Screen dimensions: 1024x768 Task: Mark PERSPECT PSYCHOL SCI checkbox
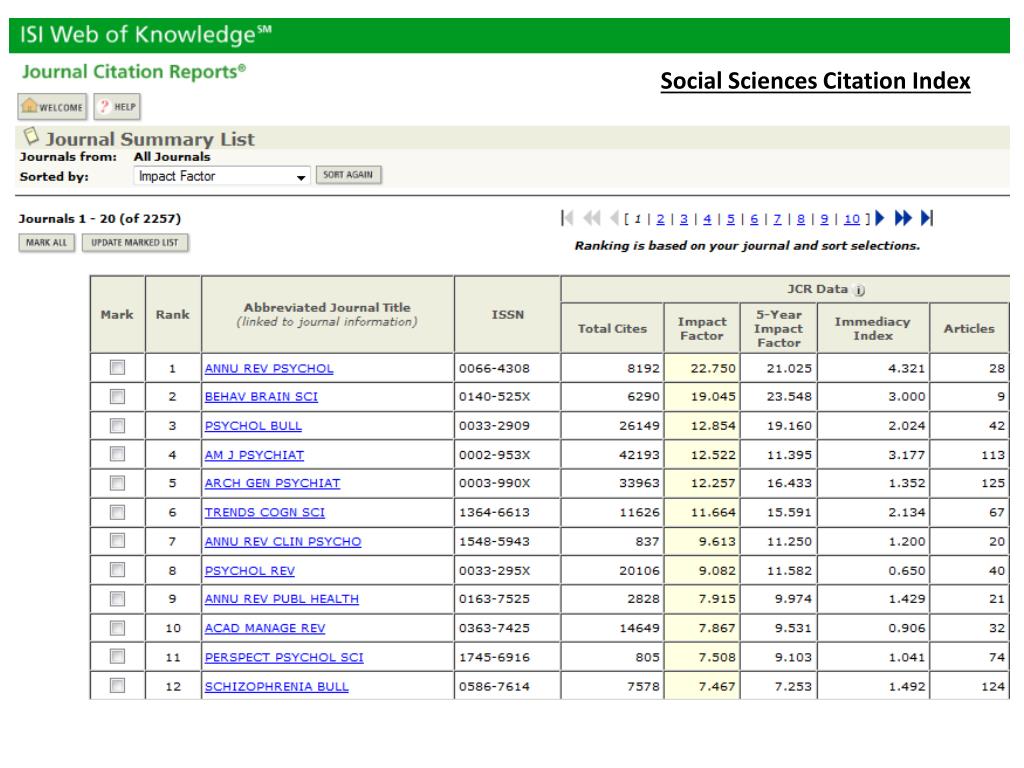pos(118,656)
